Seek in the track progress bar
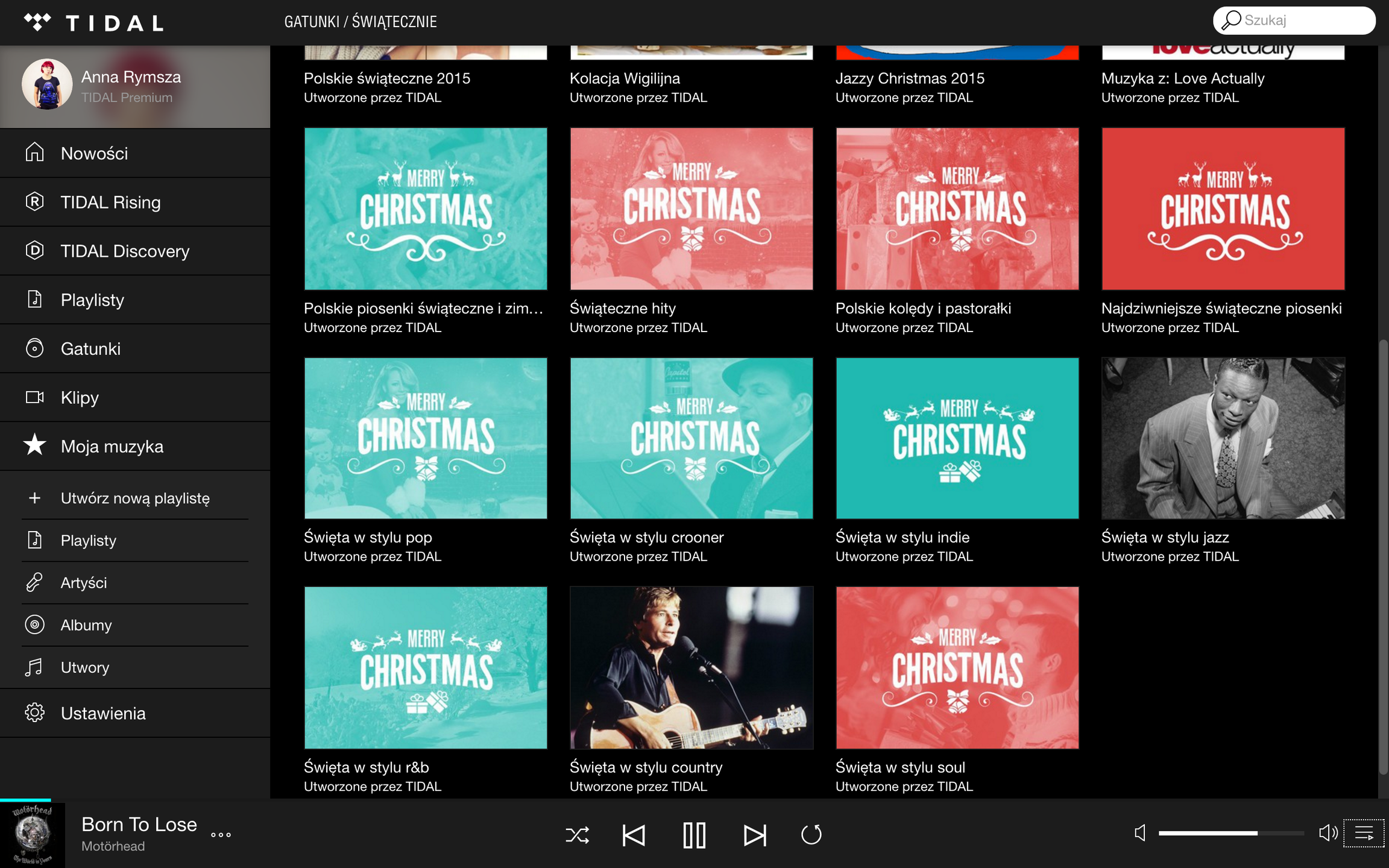 (x=694, y=800)
